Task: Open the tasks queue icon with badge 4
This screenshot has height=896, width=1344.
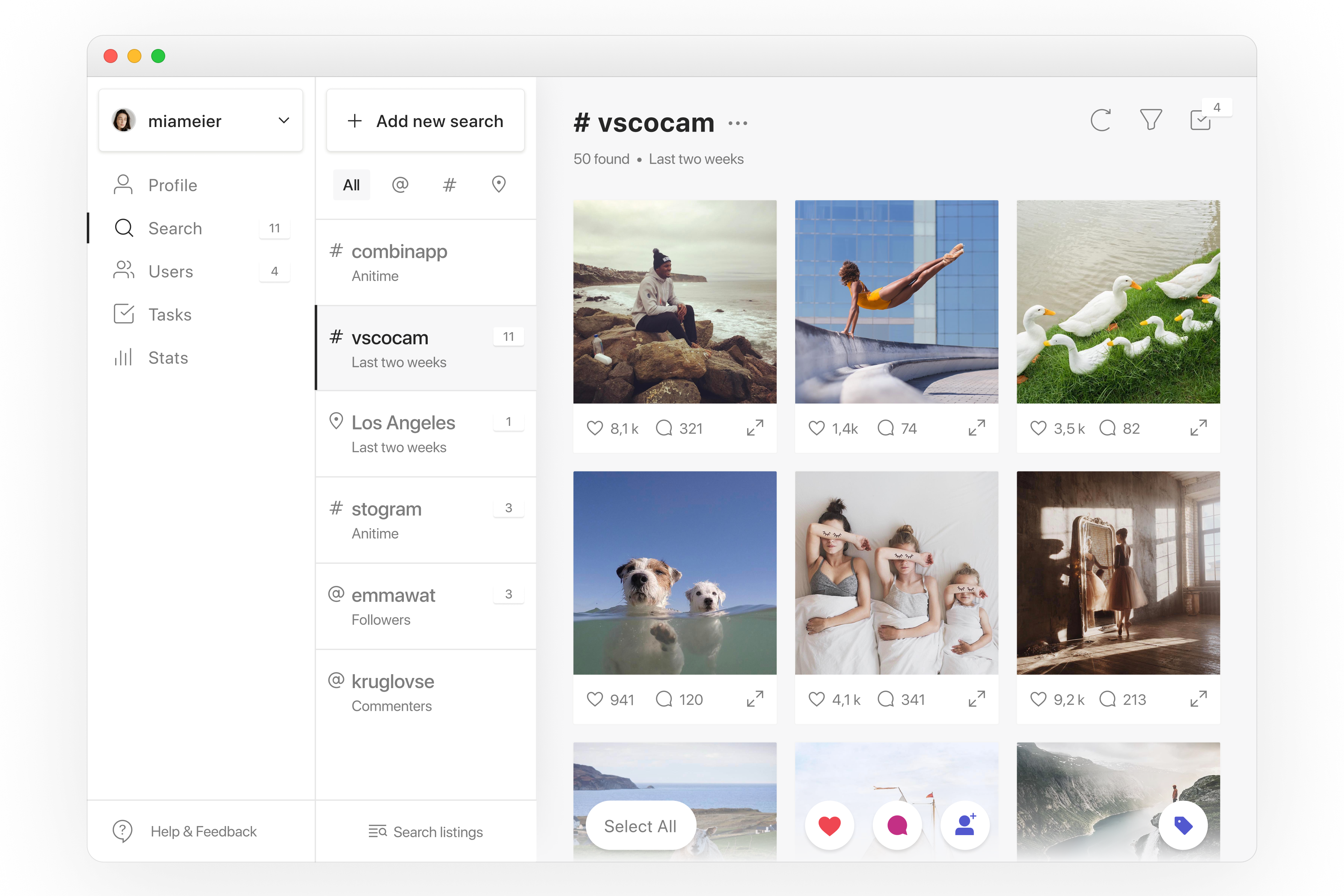Action: coord(1200,120)
